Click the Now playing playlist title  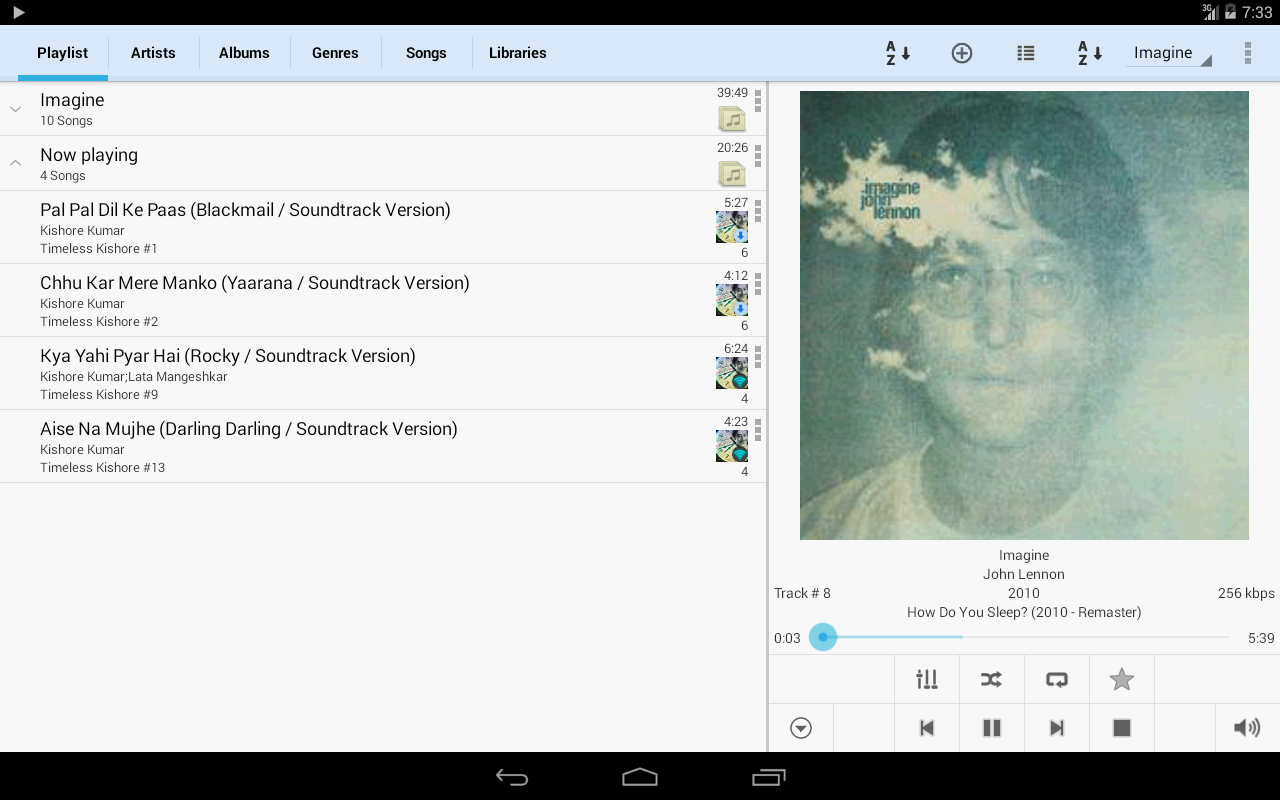[x=89, y=155]
